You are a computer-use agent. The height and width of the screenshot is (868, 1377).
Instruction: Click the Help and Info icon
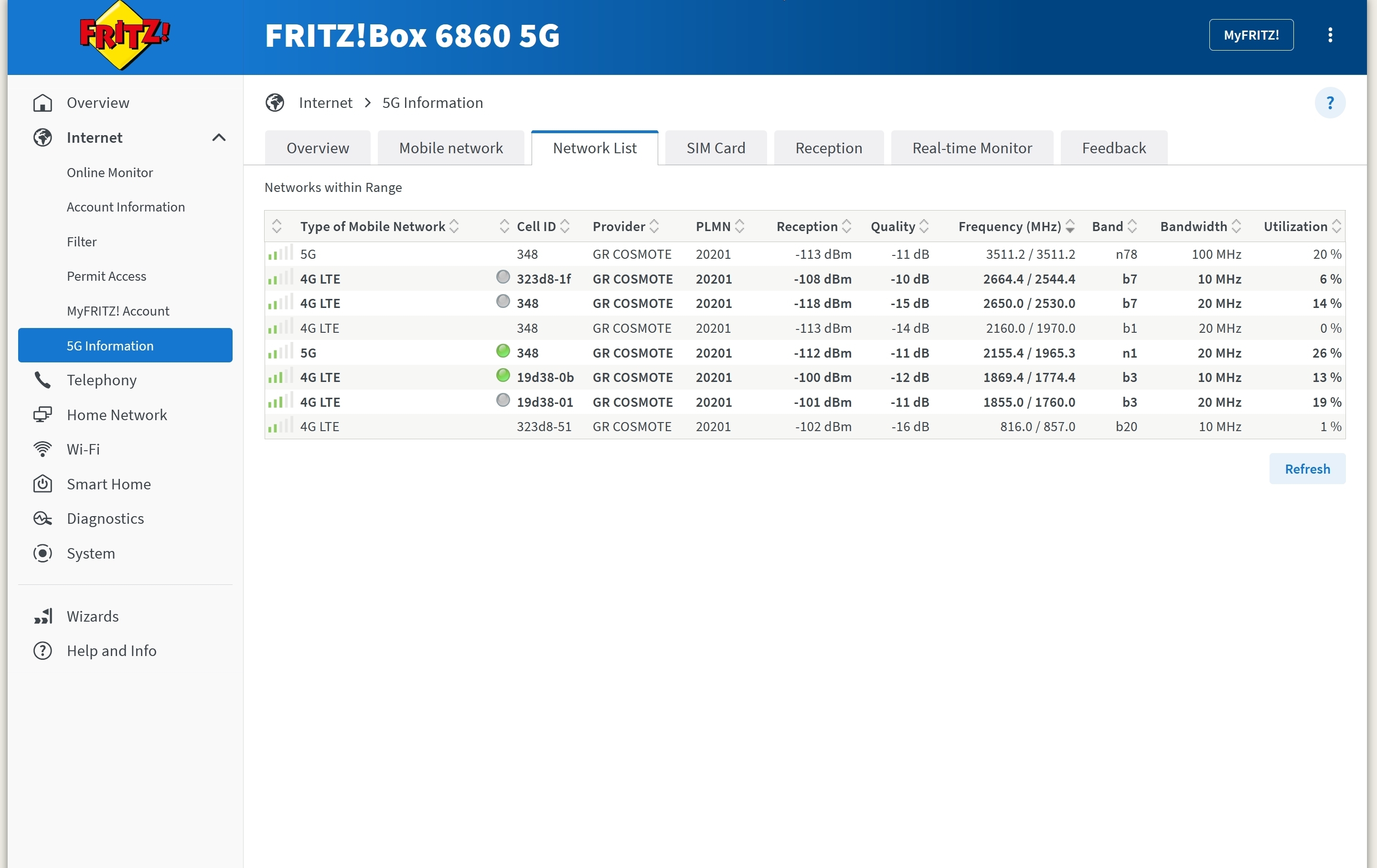coord(43,651)
